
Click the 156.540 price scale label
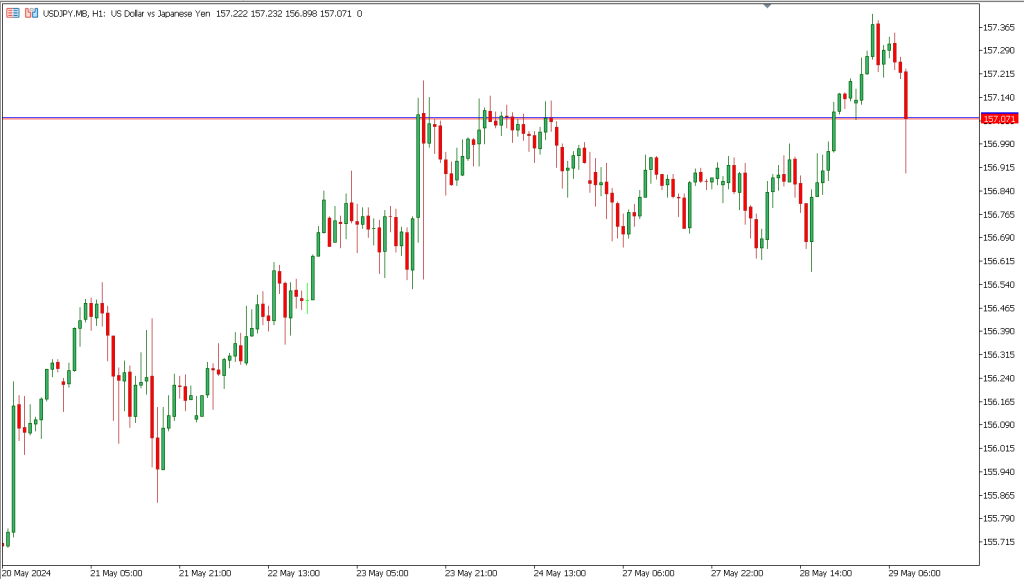pyautogui.click(x=999, y=285)
